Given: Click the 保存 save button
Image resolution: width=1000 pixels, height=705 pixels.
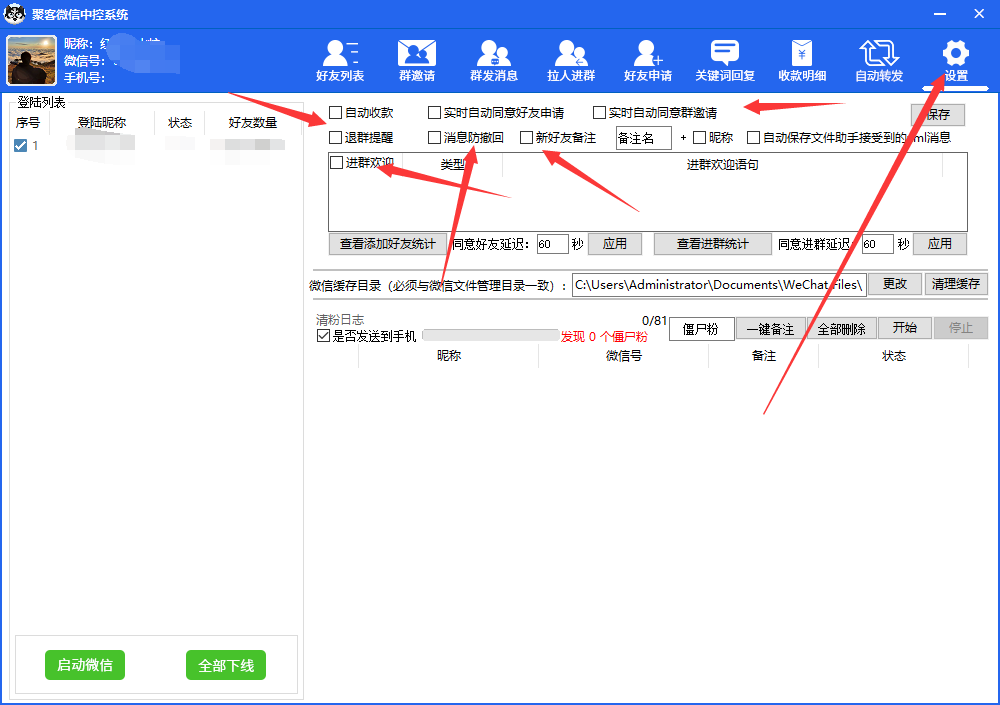Looking at the screenshot, I should pyautogui.click(x=937, y=114).
